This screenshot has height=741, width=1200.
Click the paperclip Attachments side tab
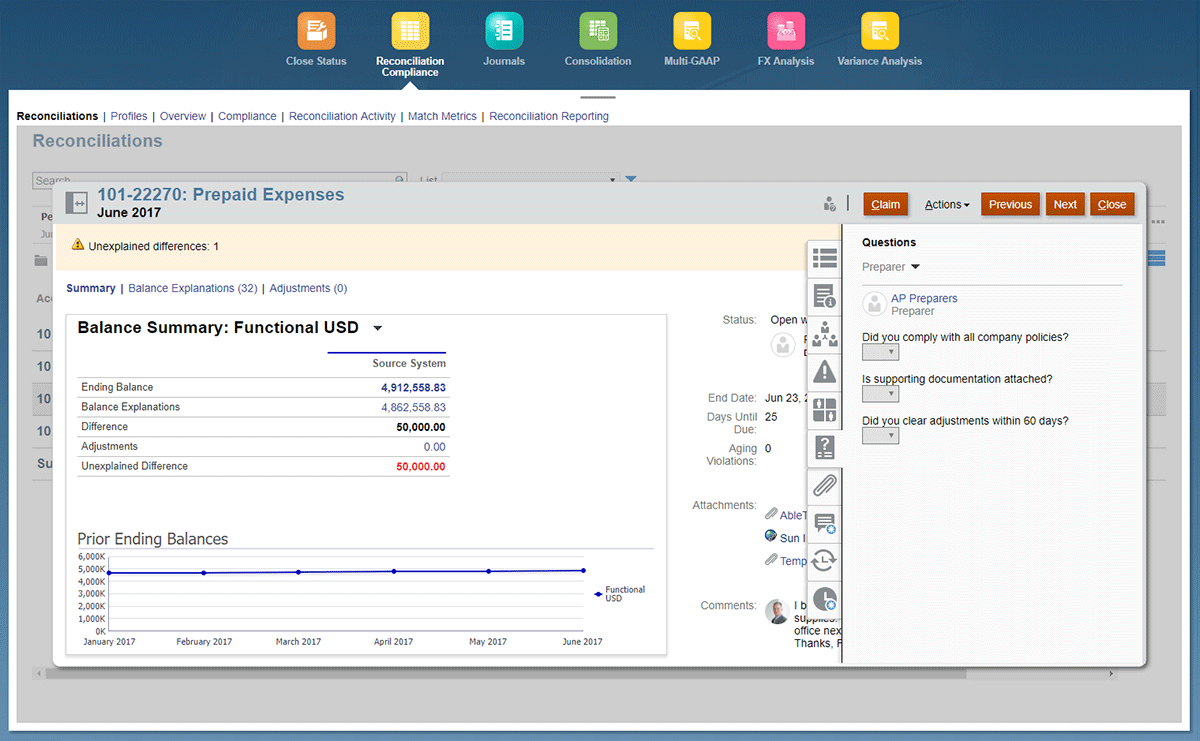(824, 486)
